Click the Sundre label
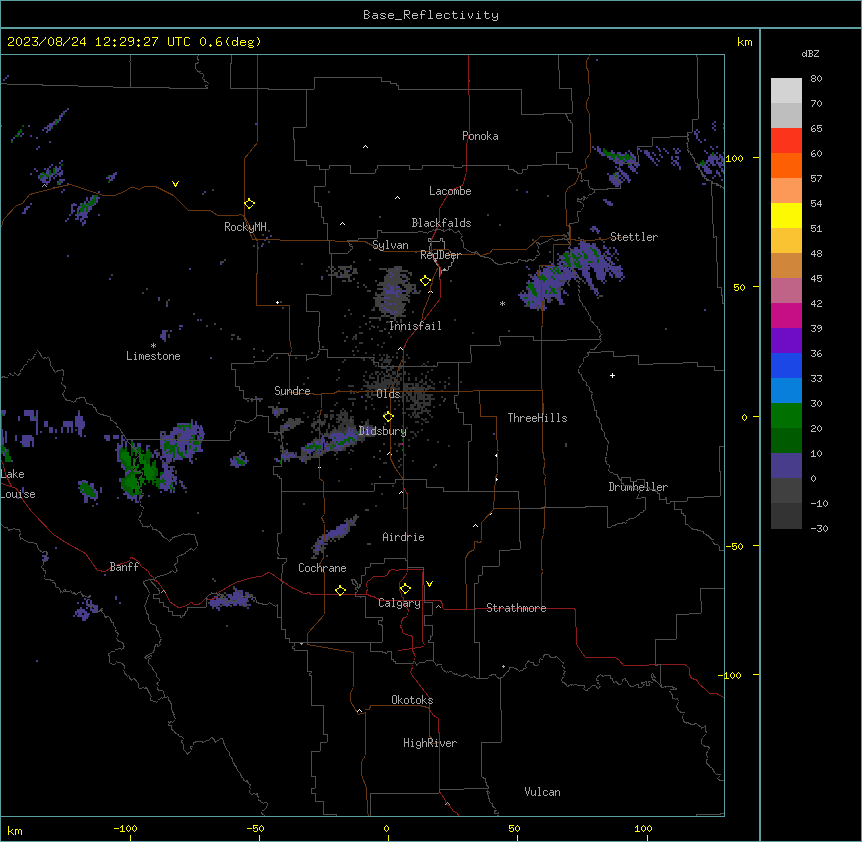This screenshot has height=842, width=862. (292, 391)
